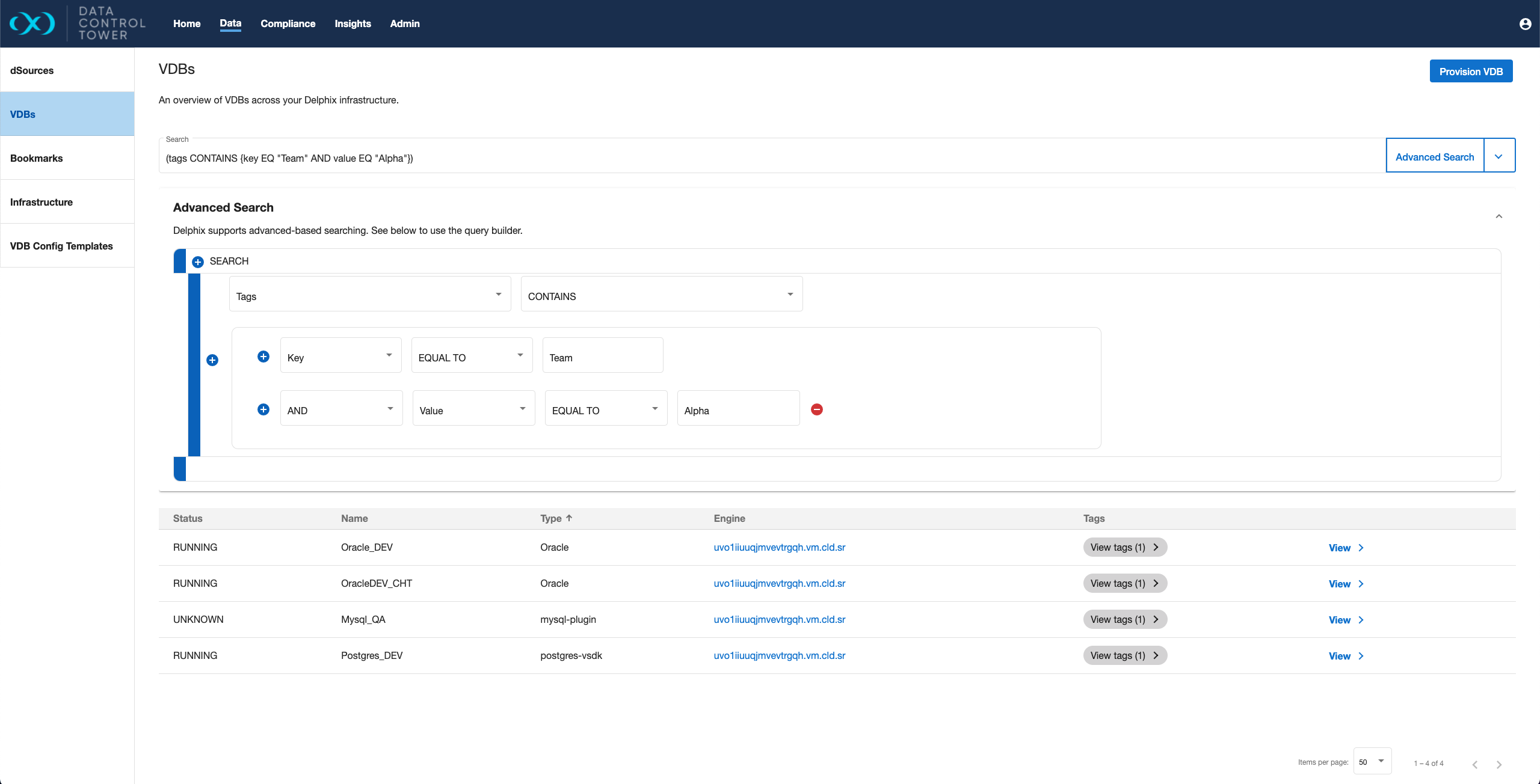
Task: Go to the next page of results
Action: click(x=1498, y=765)
